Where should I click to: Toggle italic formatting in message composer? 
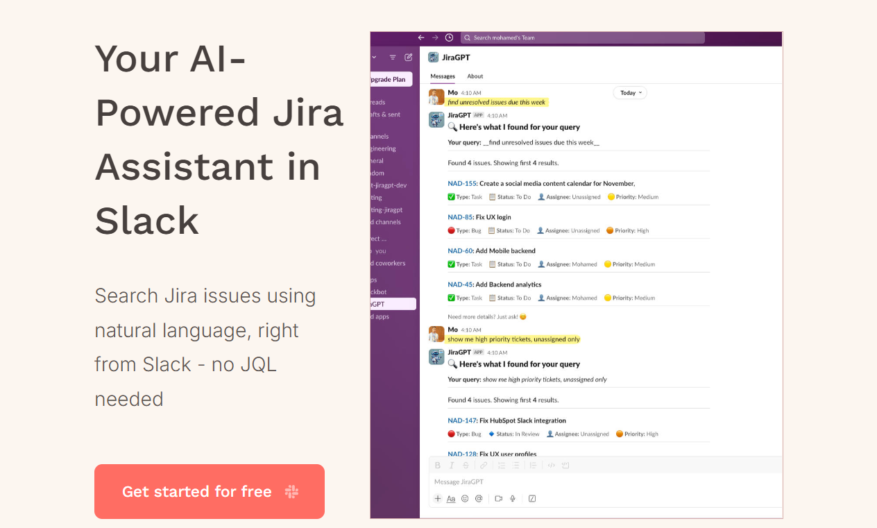(451, 465)
